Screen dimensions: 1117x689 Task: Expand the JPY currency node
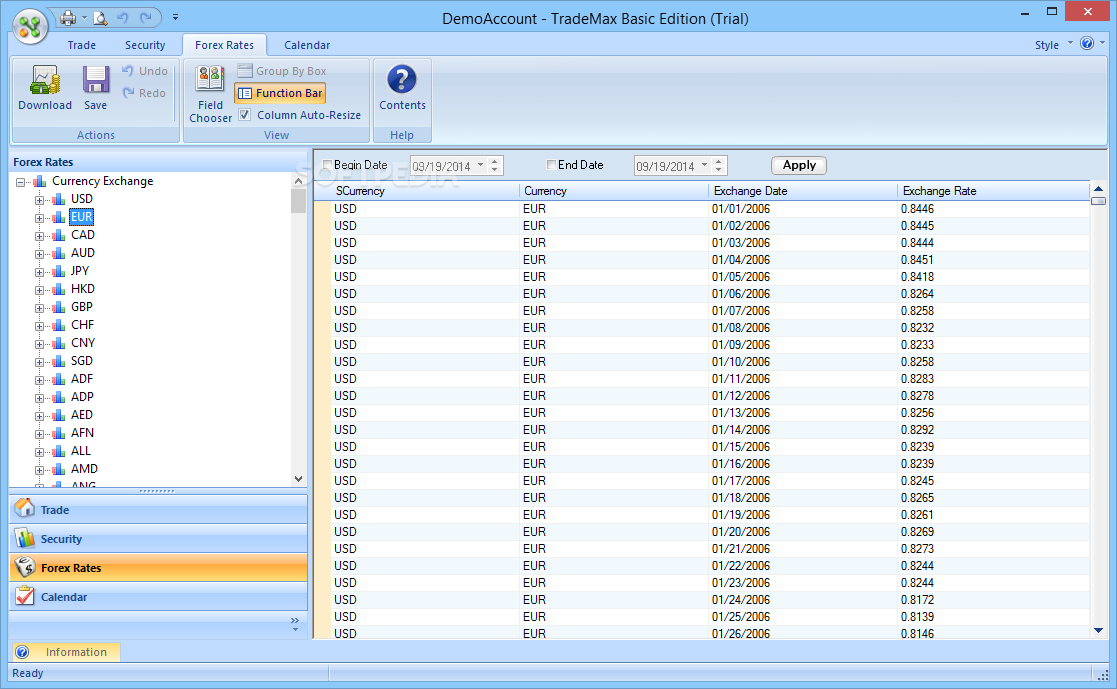coord(39,271)
